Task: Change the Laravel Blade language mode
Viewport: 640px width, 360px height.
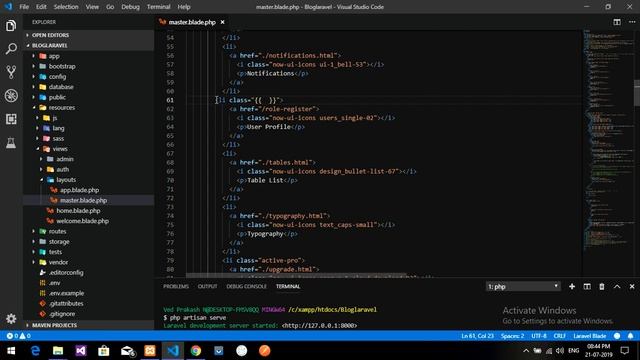Action: point(589,336)
